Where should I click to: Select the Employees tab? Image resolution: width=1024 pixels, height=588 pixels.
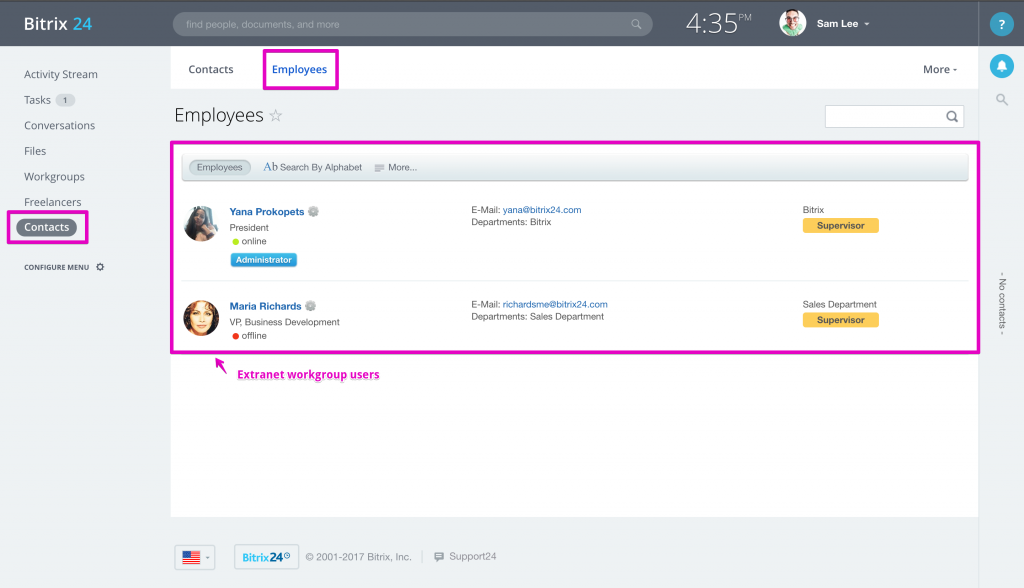300,69
